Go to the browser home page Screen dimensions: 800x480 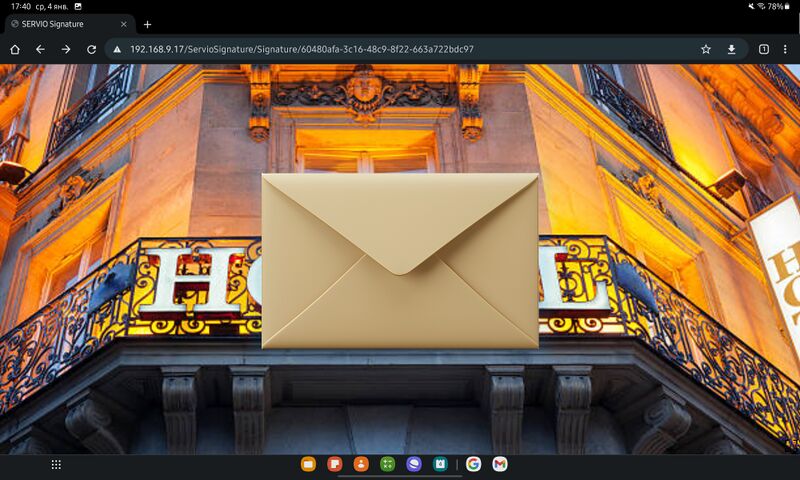click(15, 49)
